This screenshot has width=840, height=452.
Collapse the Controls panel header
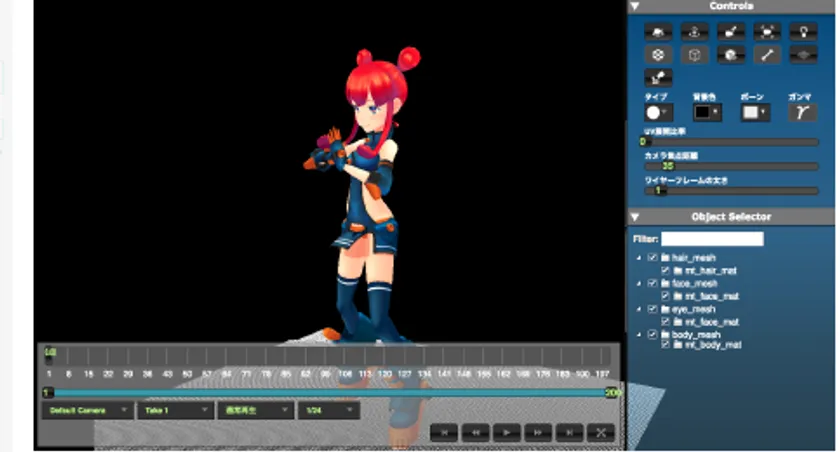point(636,6)
